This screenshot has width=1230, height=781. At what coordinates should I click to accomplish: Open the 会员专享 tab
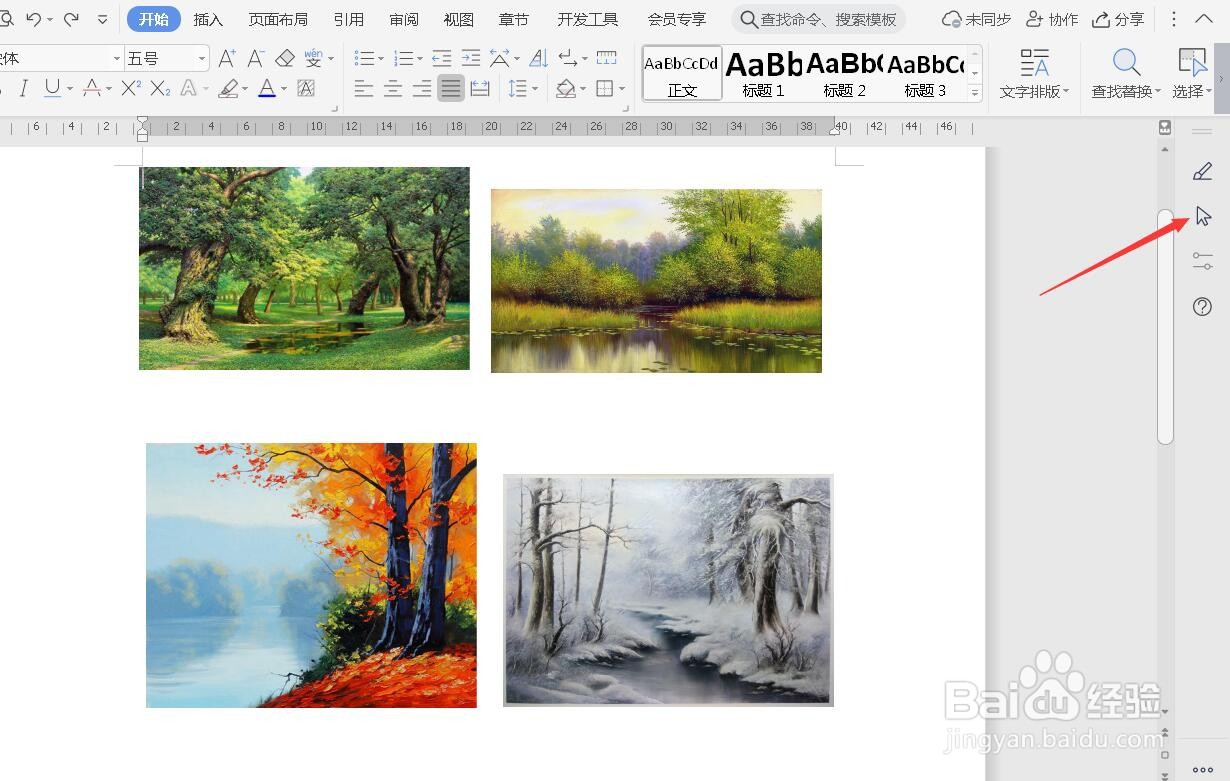tap(677, 19)
